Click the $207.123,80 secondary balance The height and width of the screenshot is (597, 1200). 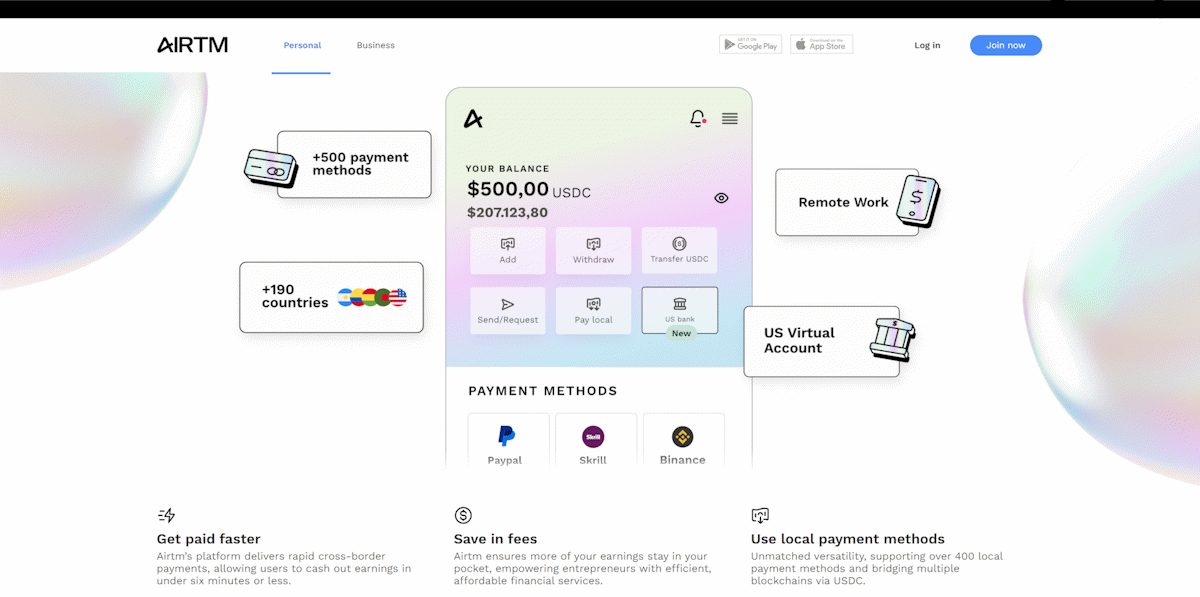507,212
